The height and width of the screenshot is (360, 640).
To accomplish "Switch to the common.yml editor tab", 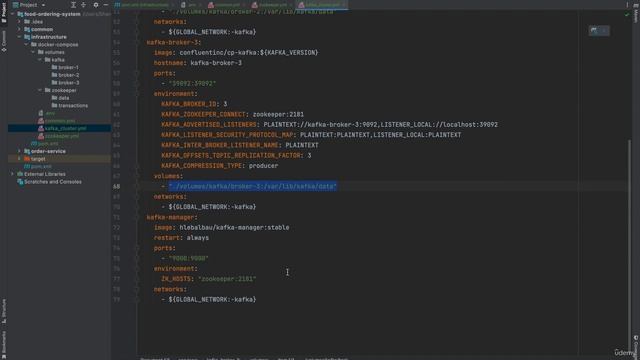I will [x=227, y=5].
